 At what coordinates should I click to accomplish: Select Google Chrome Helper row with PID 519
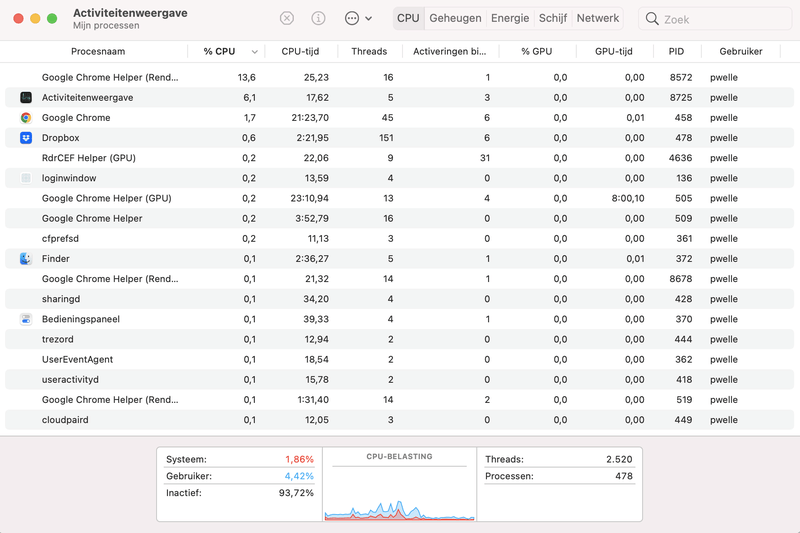pyautogui.click(x=399, y=400)
